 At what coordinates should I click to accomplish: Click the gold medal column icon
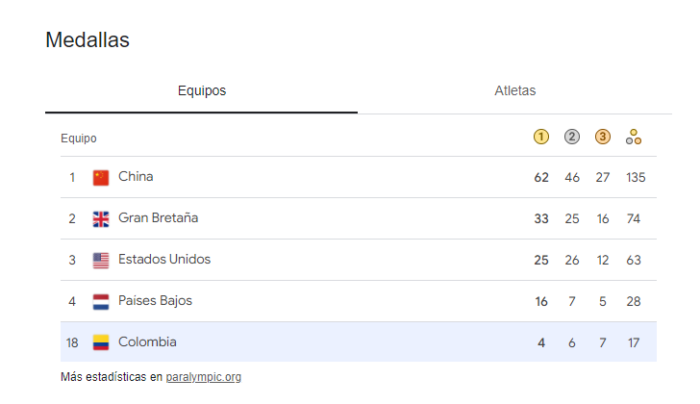(x=541, y=137)
